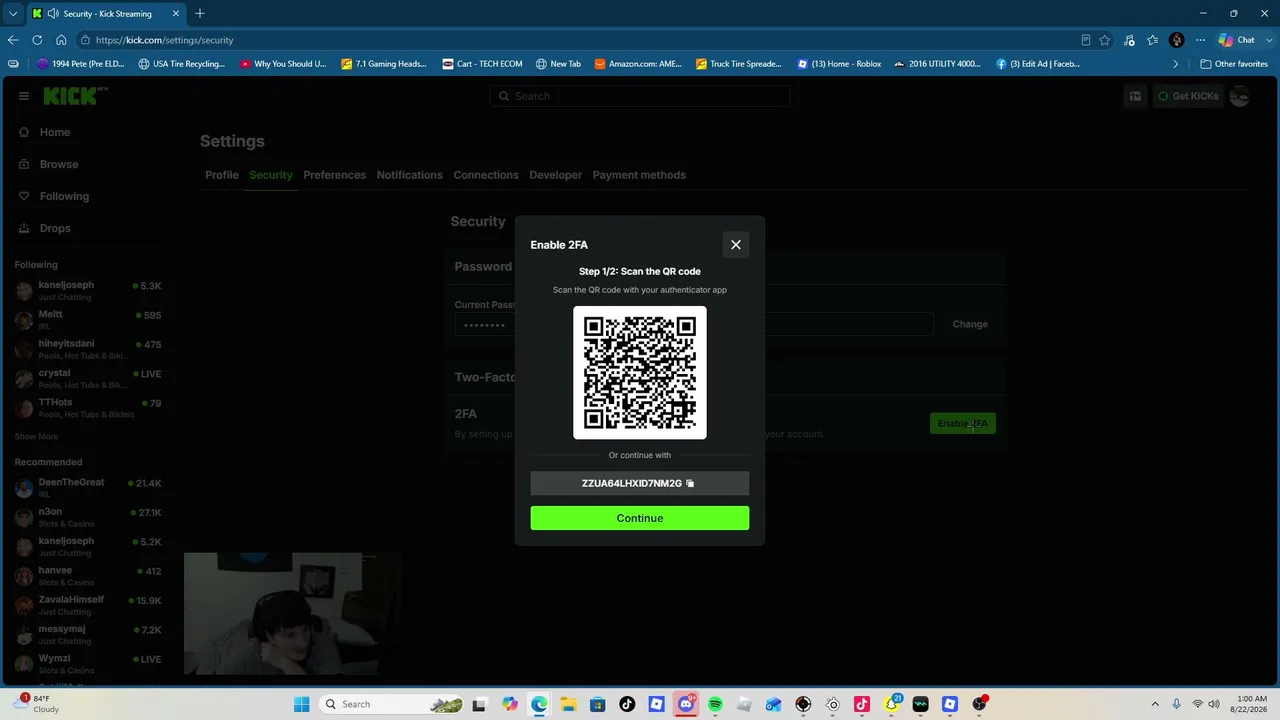Close the Enable 2FA dialog
1280x720 pixels.
(x=736, y=245)
